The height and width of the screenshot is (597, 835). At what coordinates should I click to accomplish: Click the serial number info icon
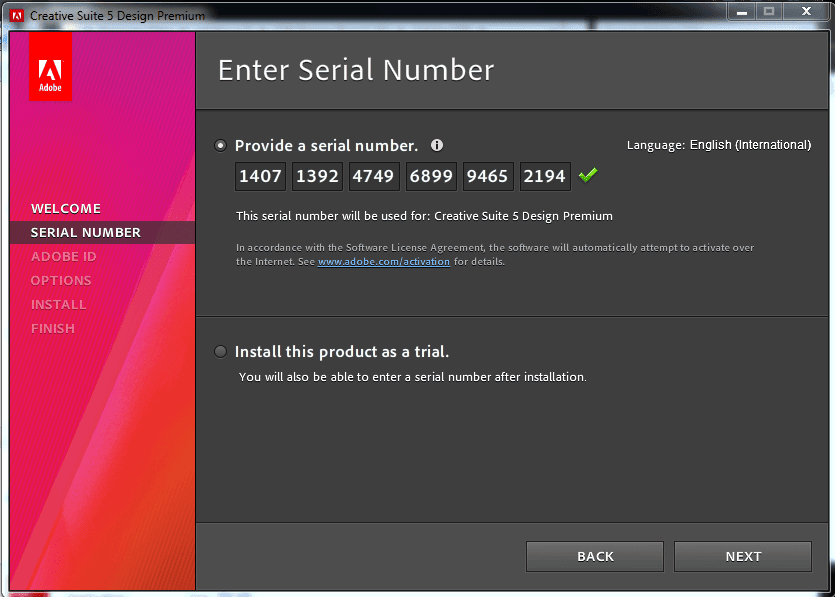click(437, 145)
